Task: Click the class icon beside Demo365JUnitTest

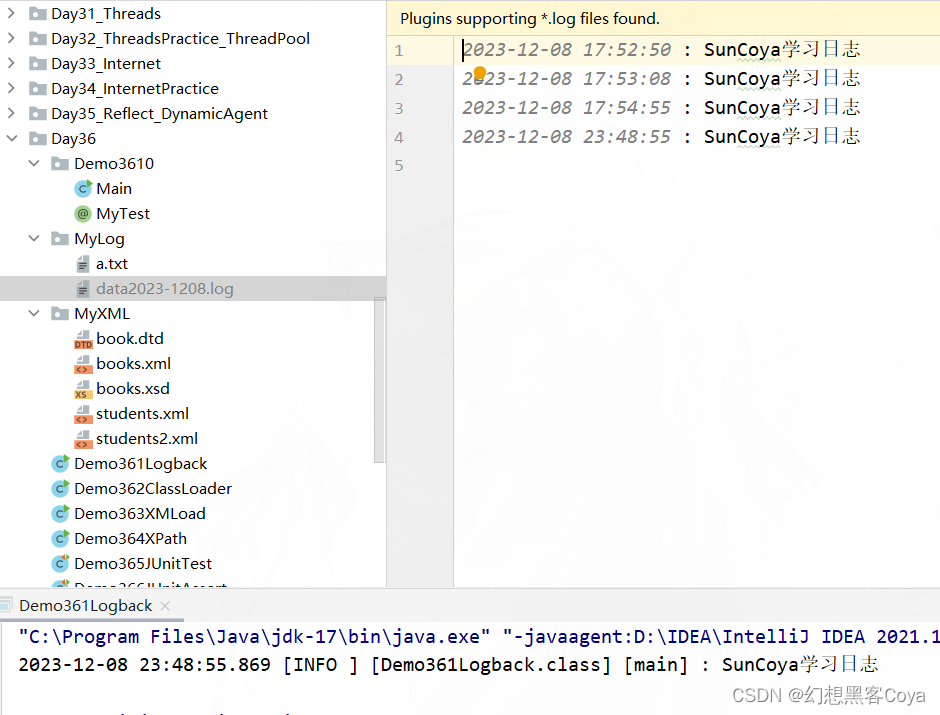Action: click(x=59, y=563)
